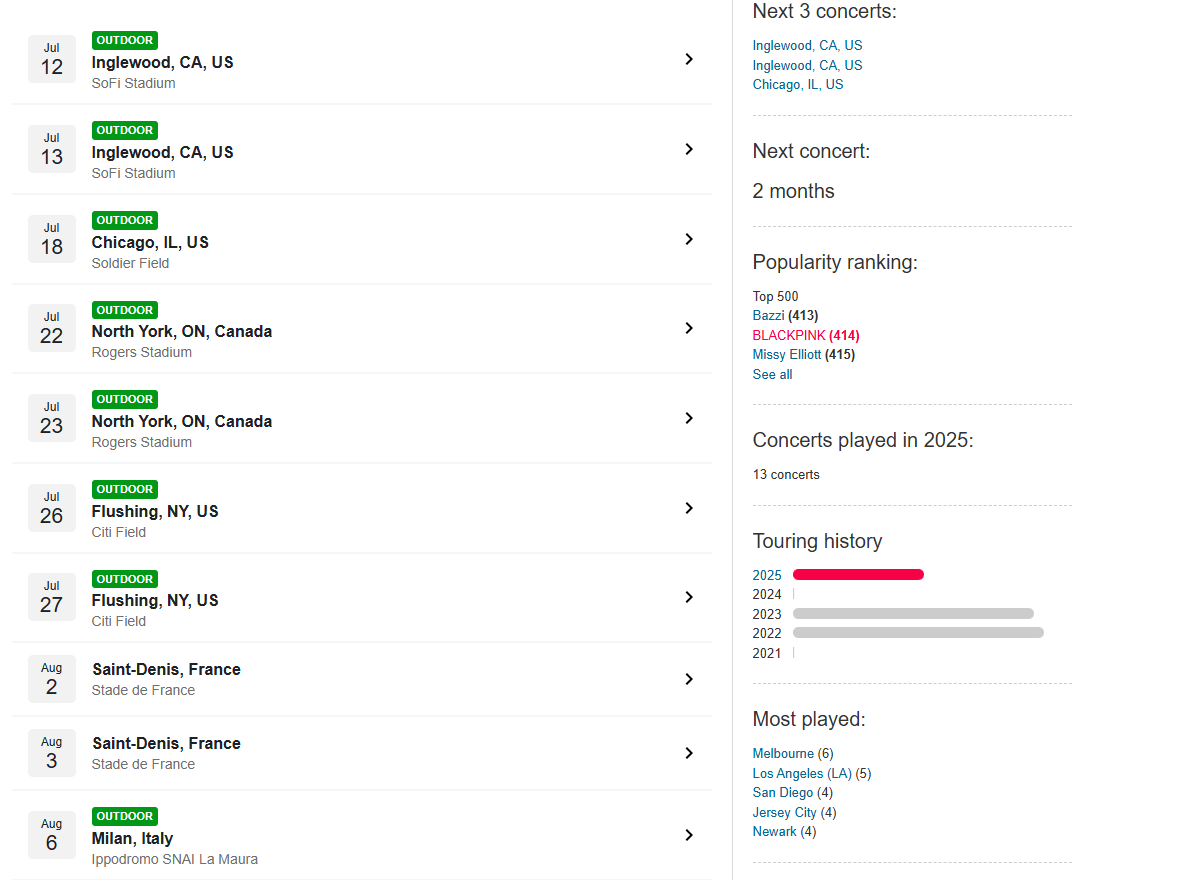The height and width of the screenshot is (880, 1183).
Task: Click chevron for Jul 26 Flushing concert
Action: click(x=689, y=508)
